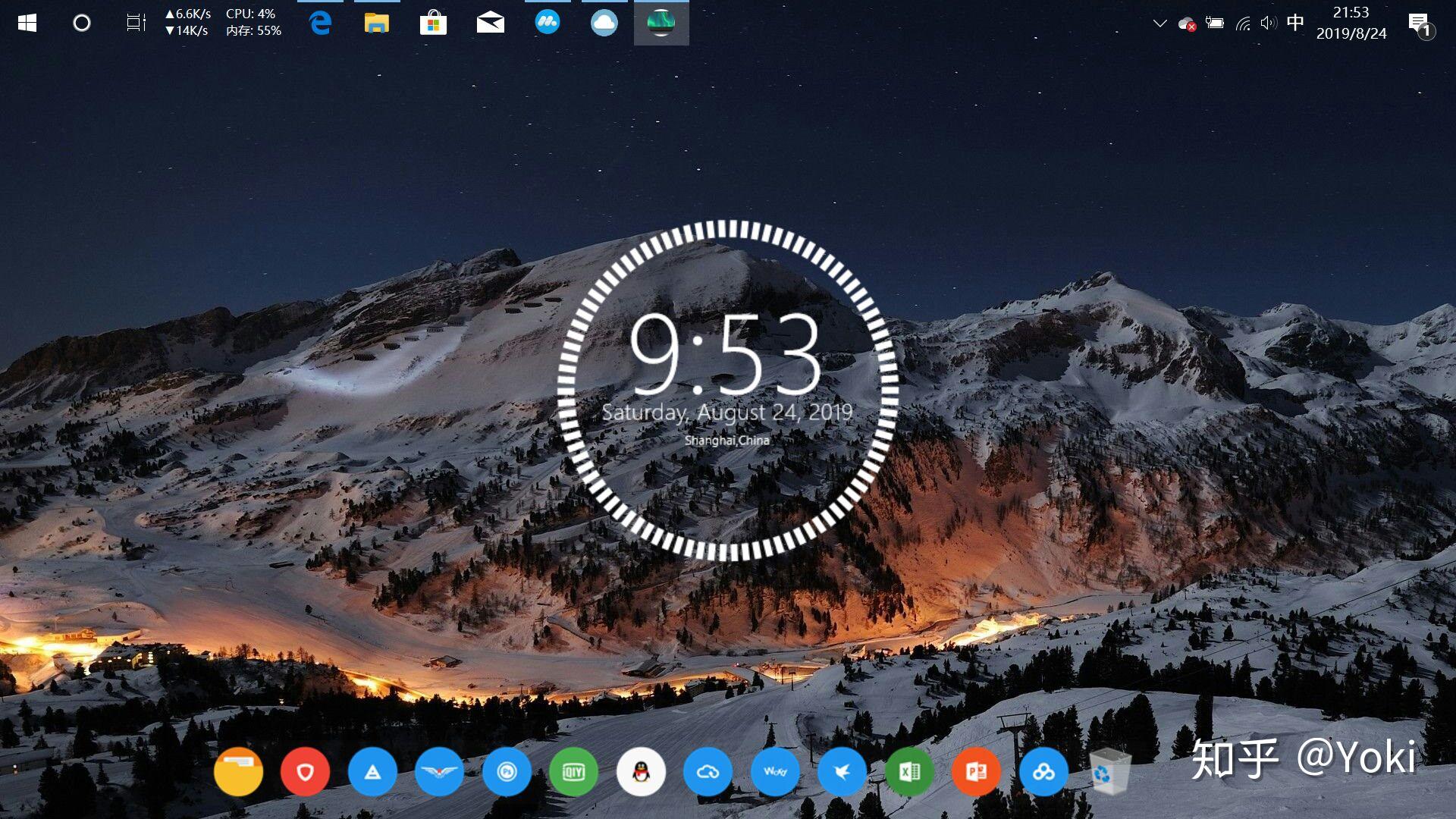The width and height of the screenshot is (1456, 819).
Task: Launch QQ penguin icon in the dock
Action: pos(641,772)
